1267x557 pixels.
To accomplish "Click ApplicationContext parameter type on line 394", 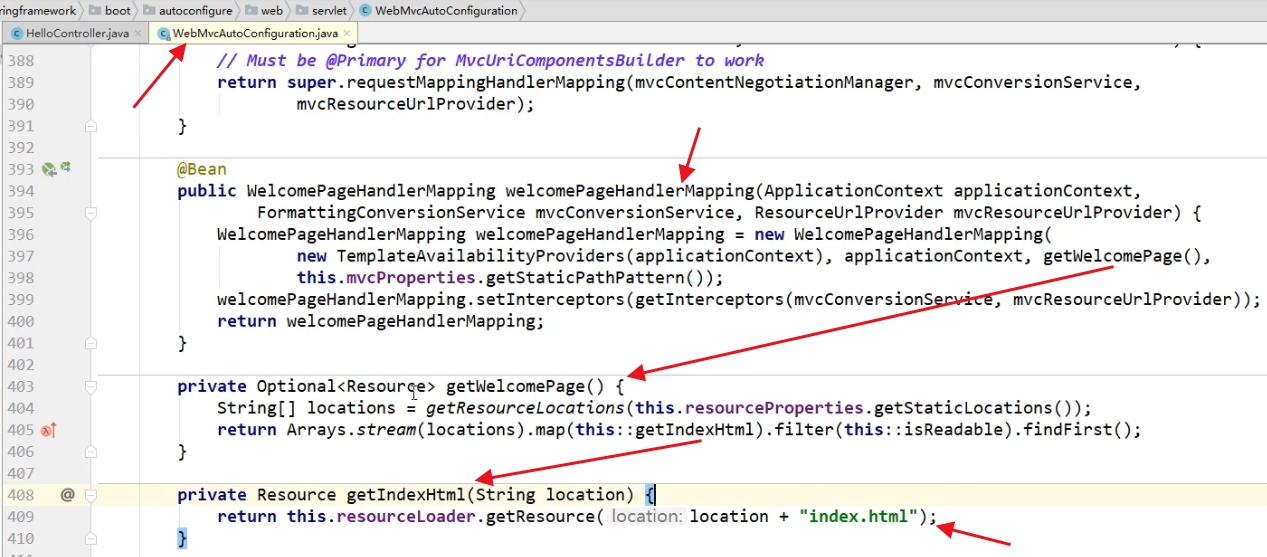I will point(853,191).
